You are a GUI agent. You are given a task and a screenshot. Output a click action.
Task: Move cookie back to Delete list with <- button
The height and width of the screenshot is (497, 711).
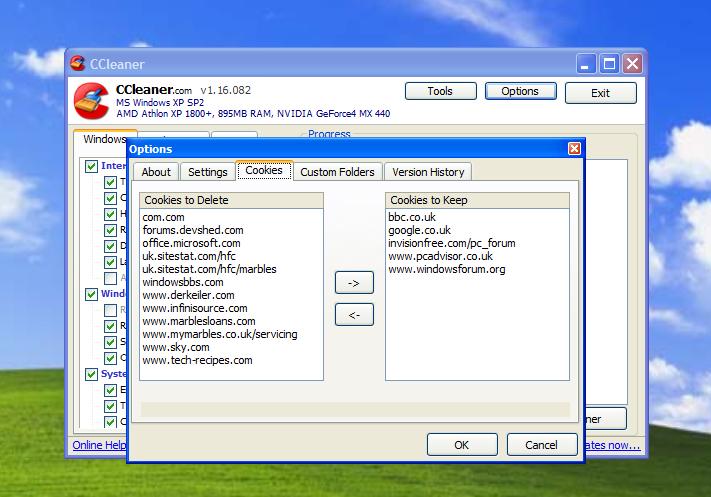click(x=354, y=314)
